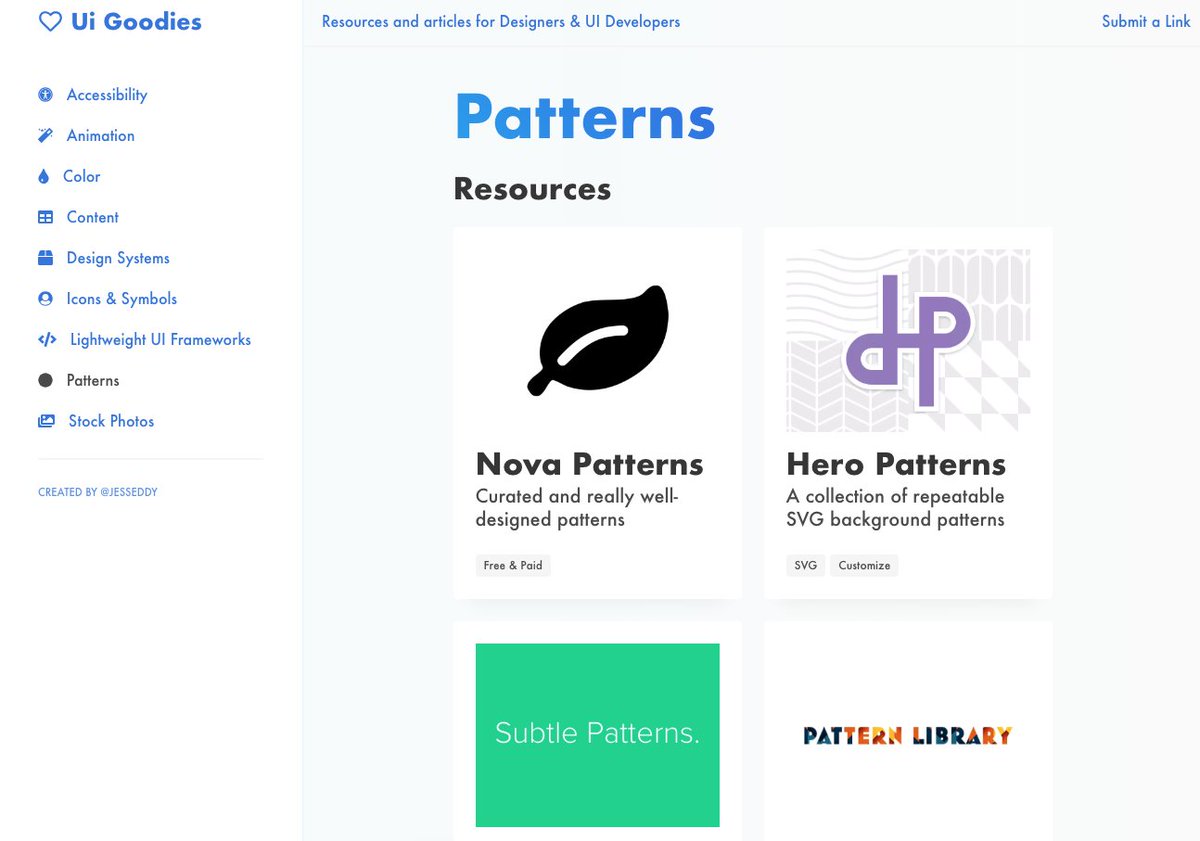Click the Icons & Symbols user-circle icon
Viewport: 1200px width, 841px height.
45,299
